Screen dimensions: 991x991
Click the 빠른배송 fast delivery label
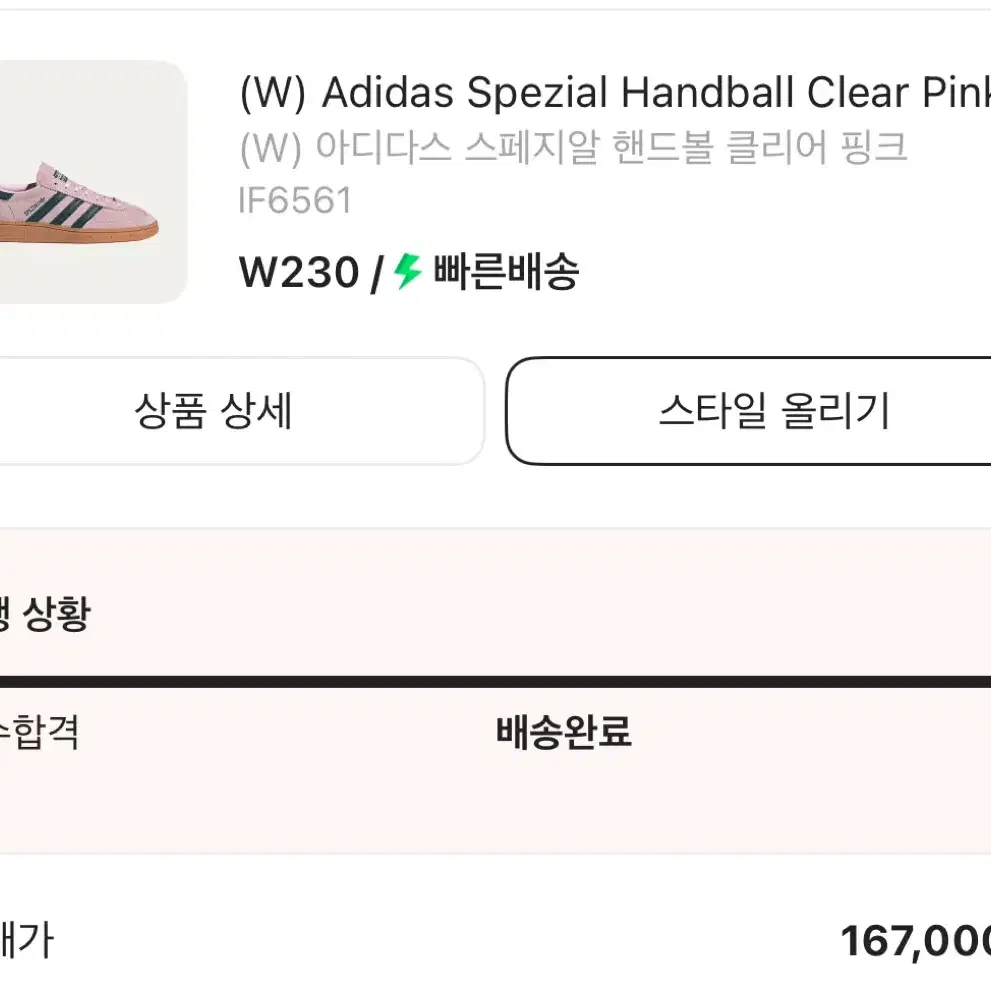[506, 272]
